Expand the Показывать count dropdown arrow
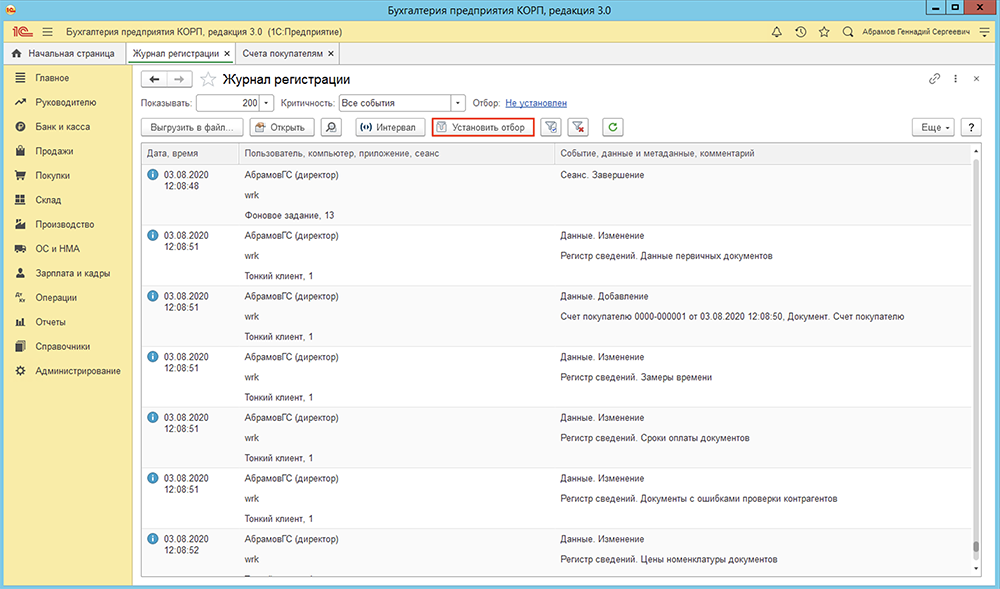The image size is (1000, 589). 267,103
